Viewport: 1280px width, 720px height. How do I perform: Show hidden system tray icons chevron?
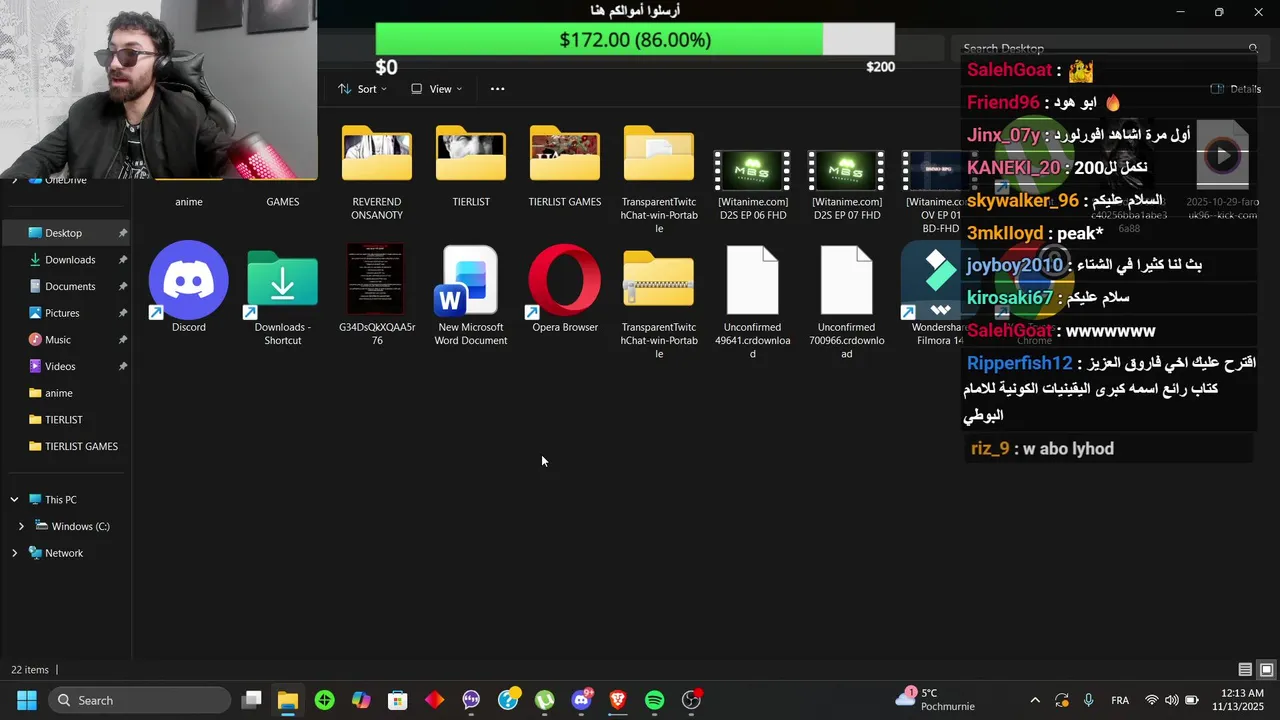(1034, 700)
